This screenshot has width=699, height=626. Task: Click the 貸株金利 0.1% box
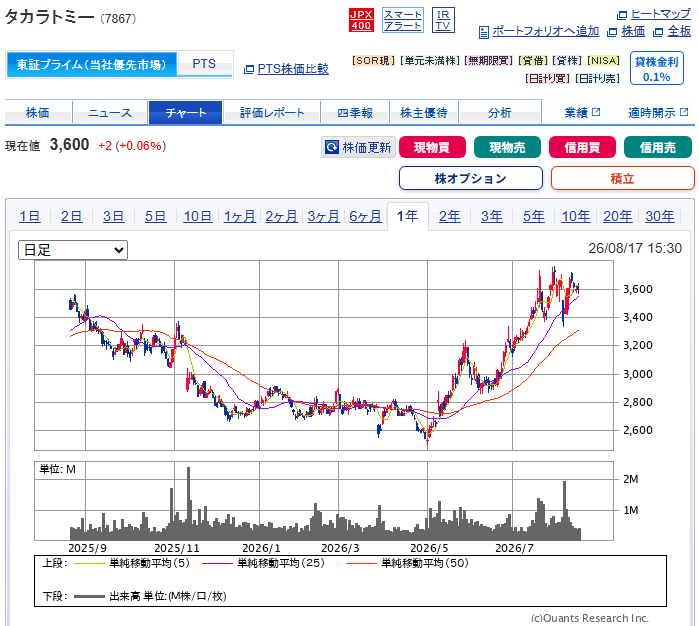click(x=657, y=68)
